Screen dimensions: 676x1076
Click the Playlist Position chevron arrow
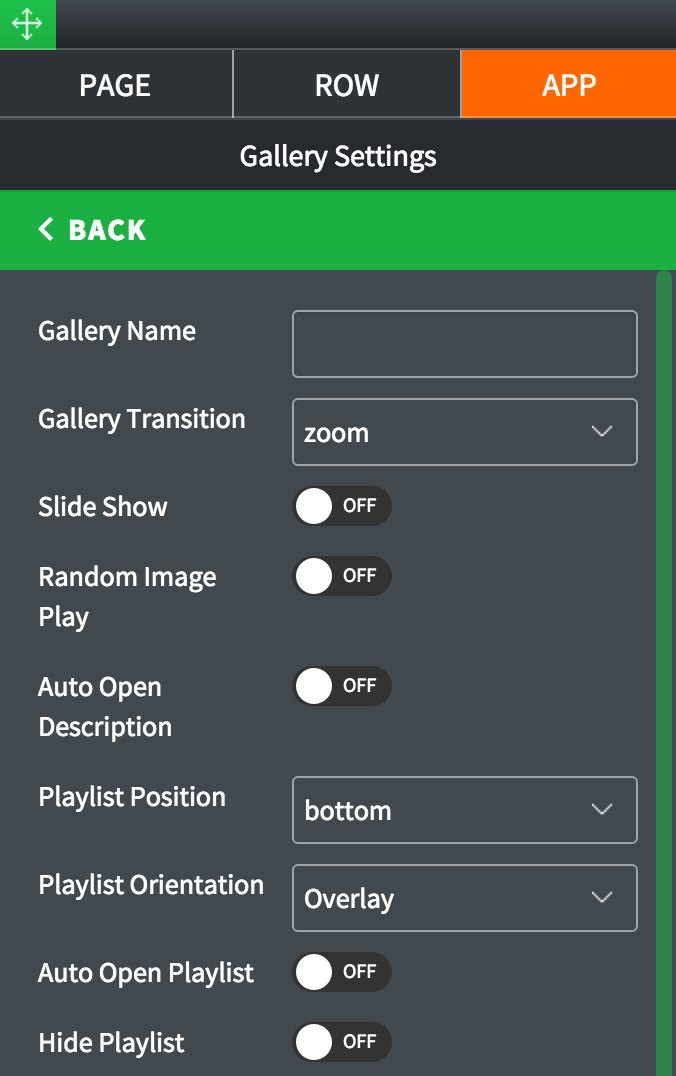coord(601,809)
